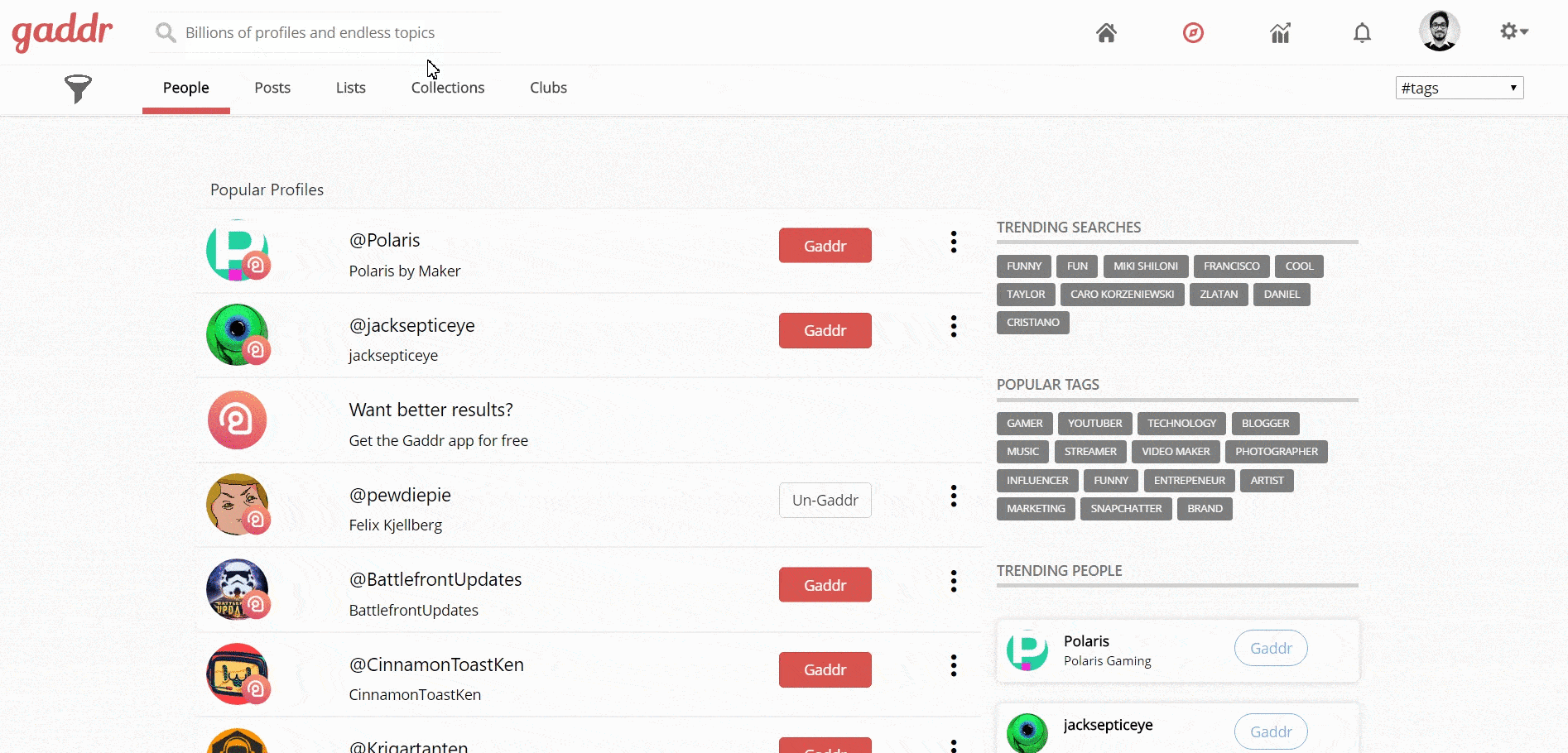This screenshot has width=1568, height=753.
Task: Select the COOL trending search
Action: tap(1300, 266)
